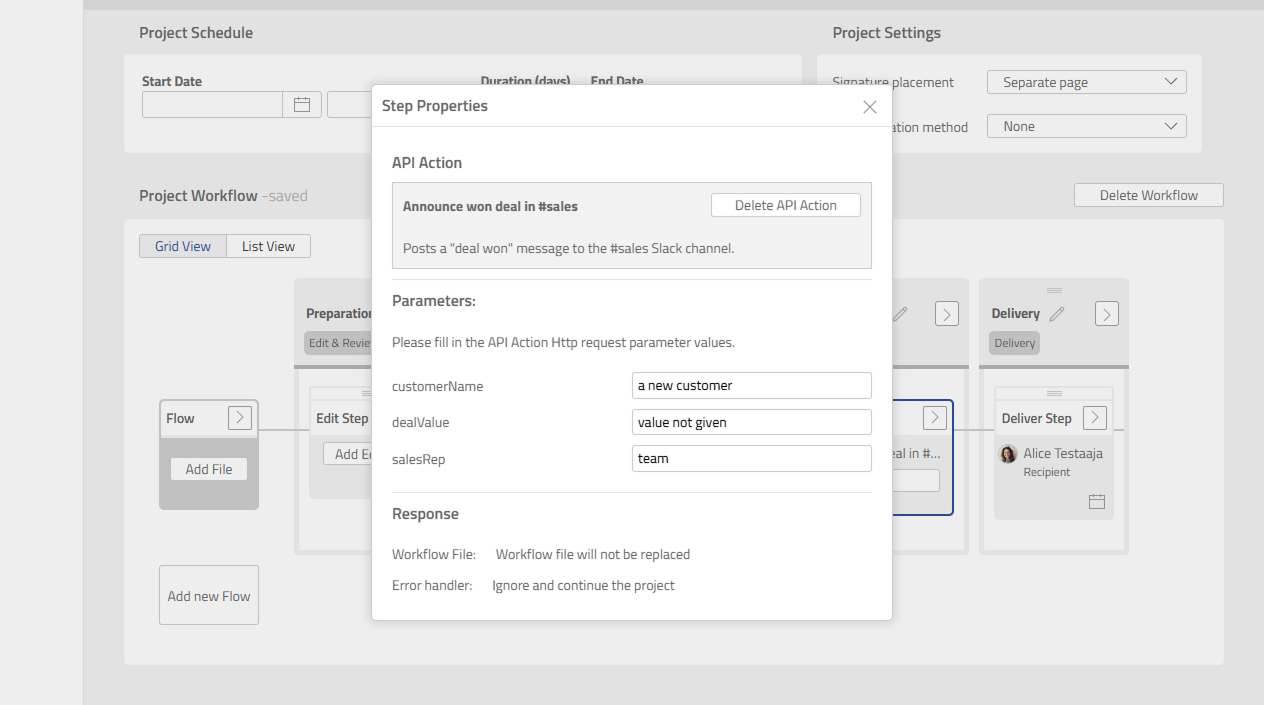Image resolution: width=1264 pixels, height=705 pixels.
Task: Expand the Delivery stage arrow
Action: [x=1106, y=314]
